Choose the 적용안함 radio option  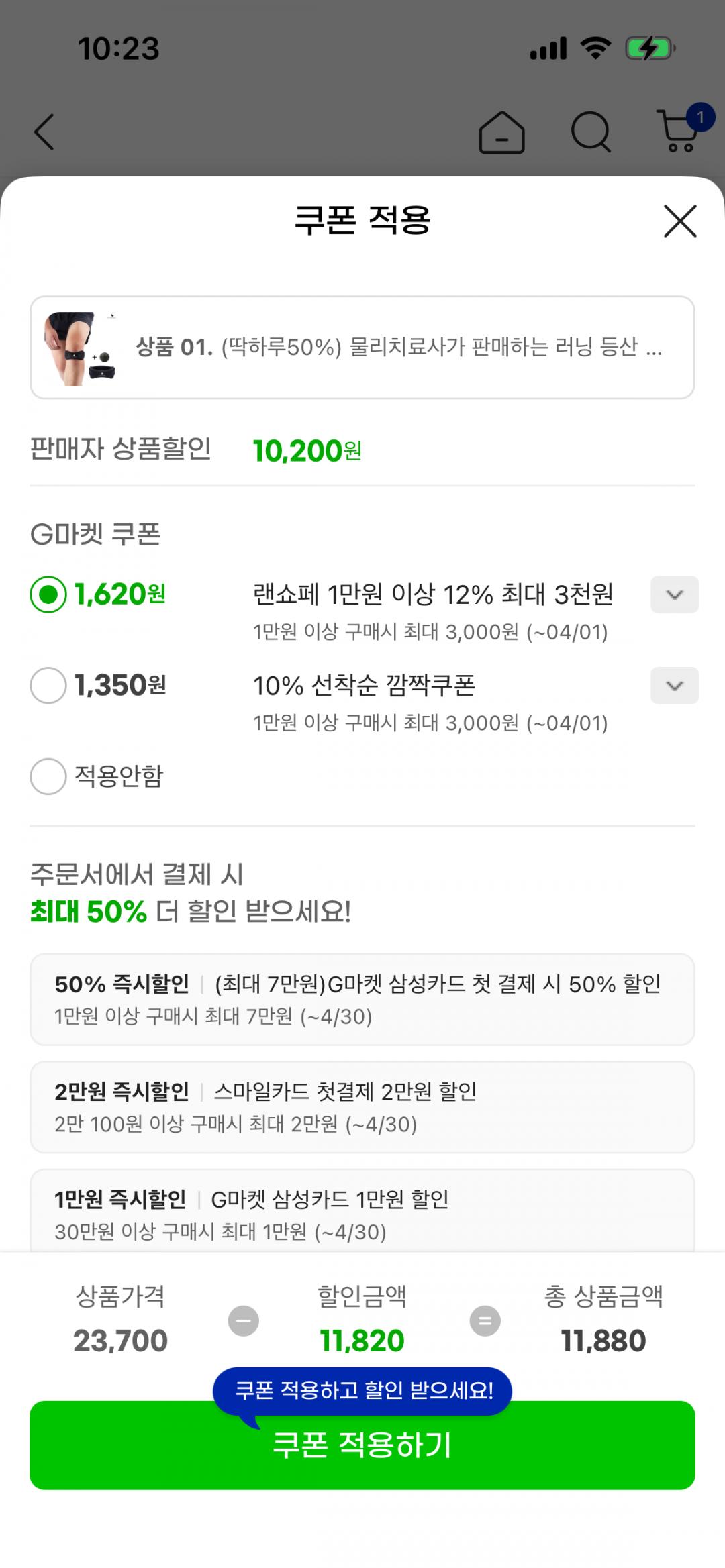pyautogui.click(x=48, y=776)
